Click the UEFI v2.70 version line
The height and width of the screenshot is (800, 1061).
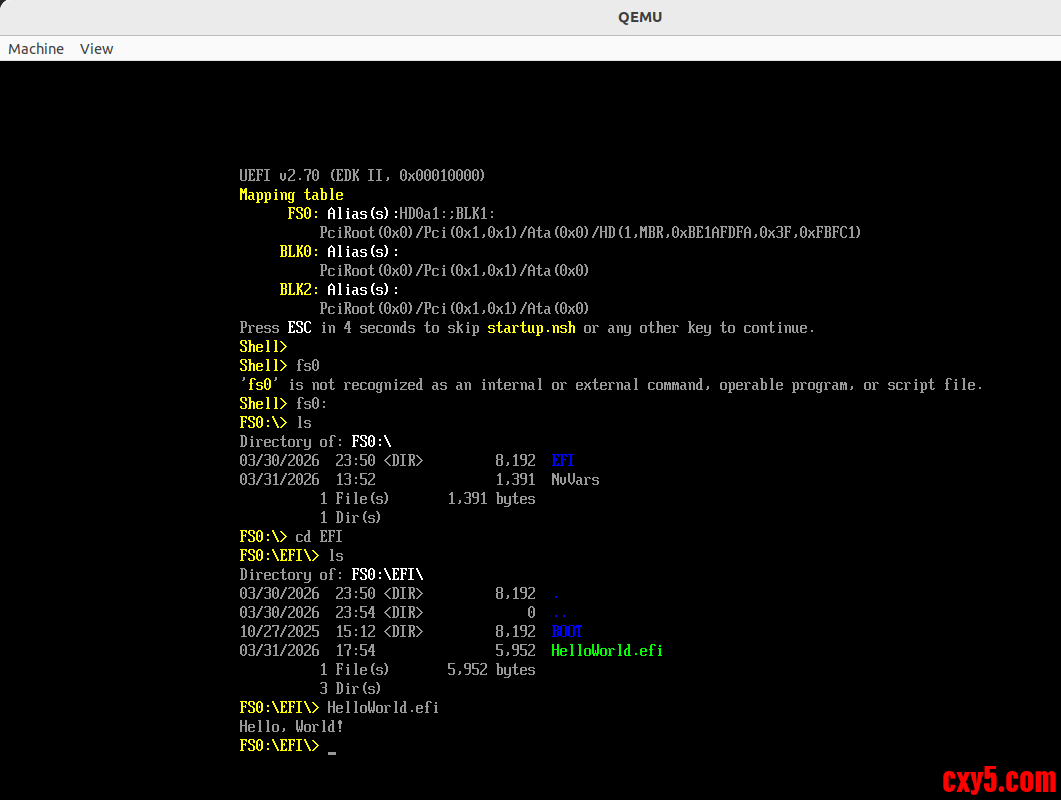[x=362, y=176]
